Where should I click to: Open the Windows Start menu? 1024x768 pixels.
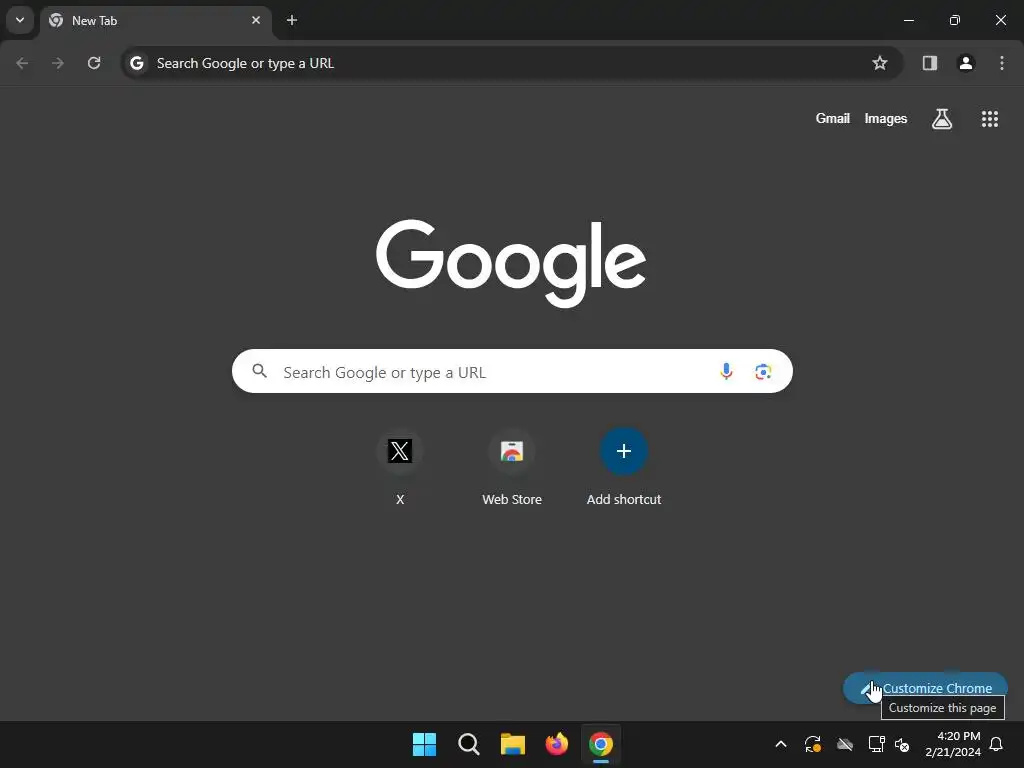click(x=424, y=744)
